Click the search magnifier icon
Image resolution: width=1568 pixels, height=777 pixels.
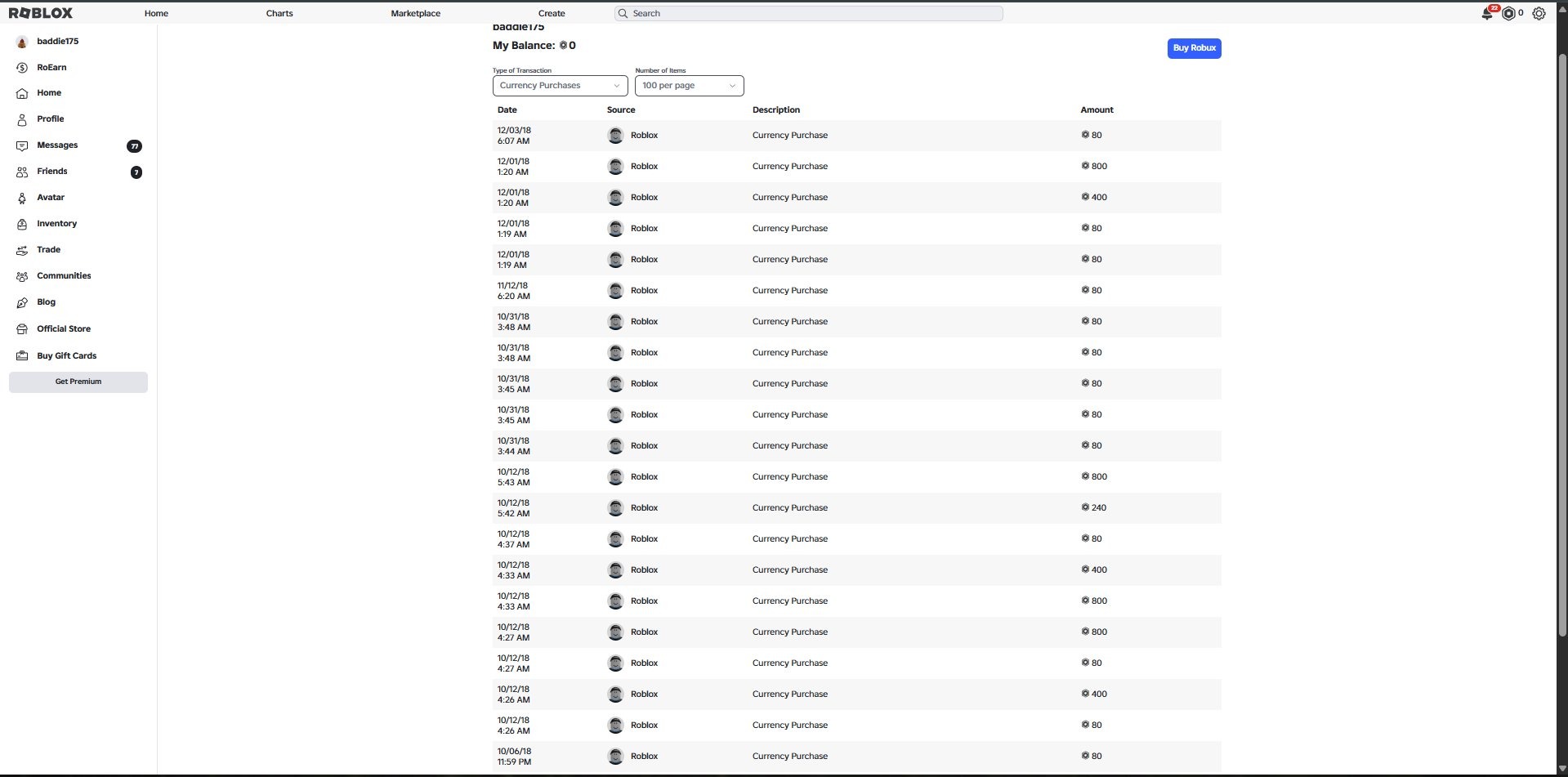click(x=623, y=13)
